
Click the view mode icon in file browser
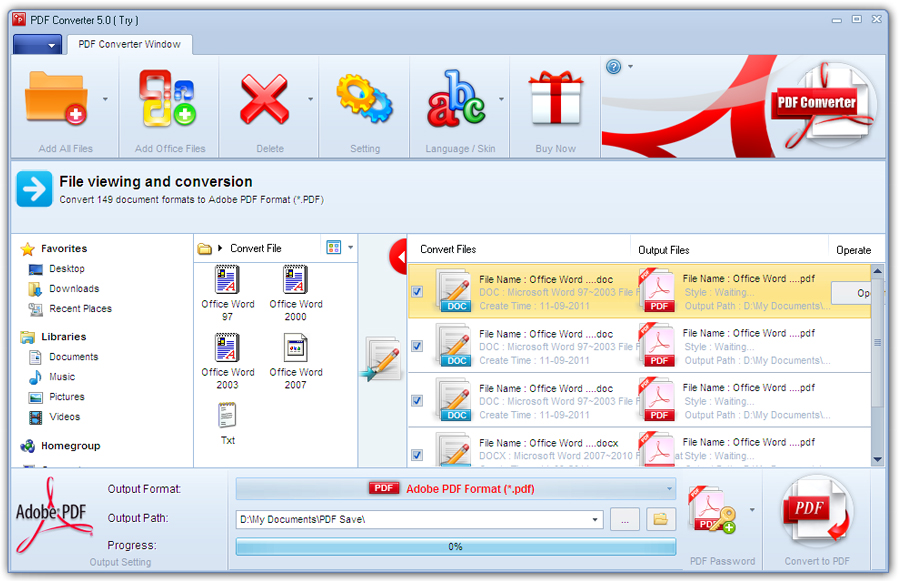coord(333,247)
